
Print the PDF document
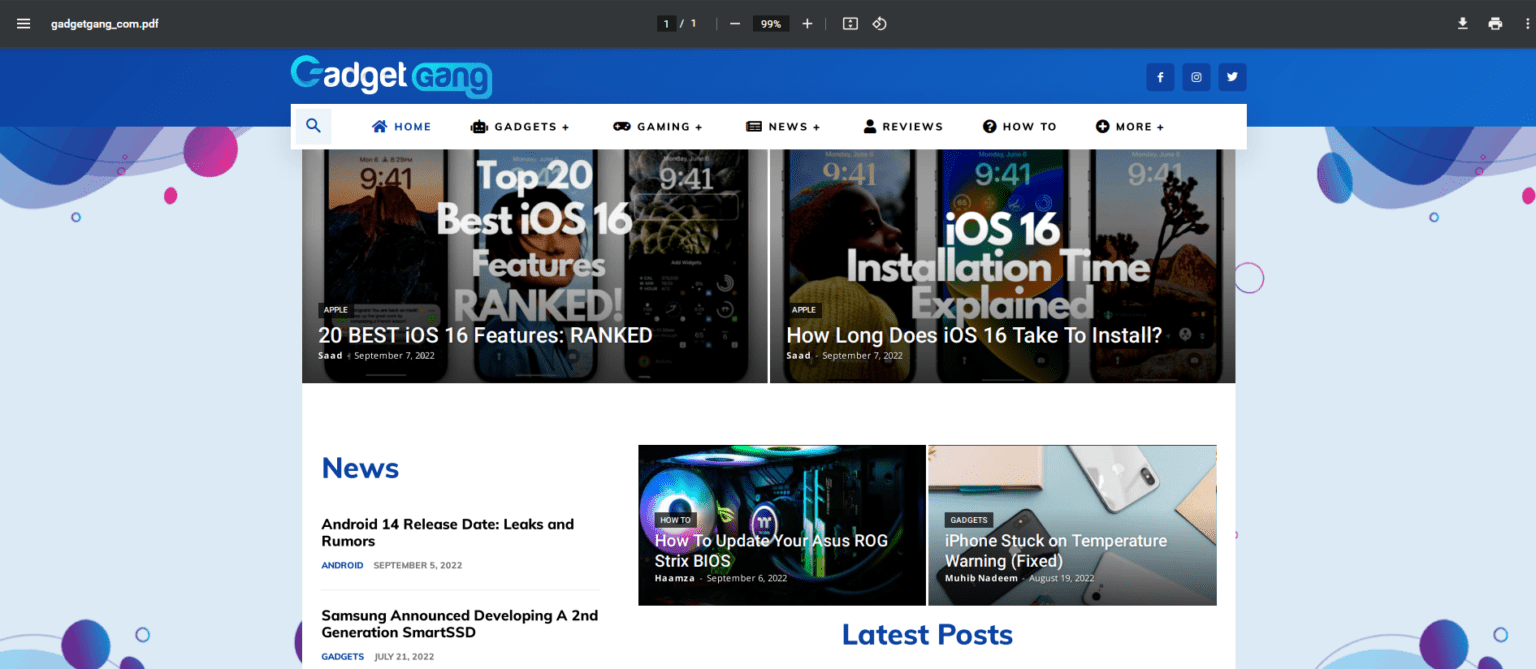click(1495, 24)
